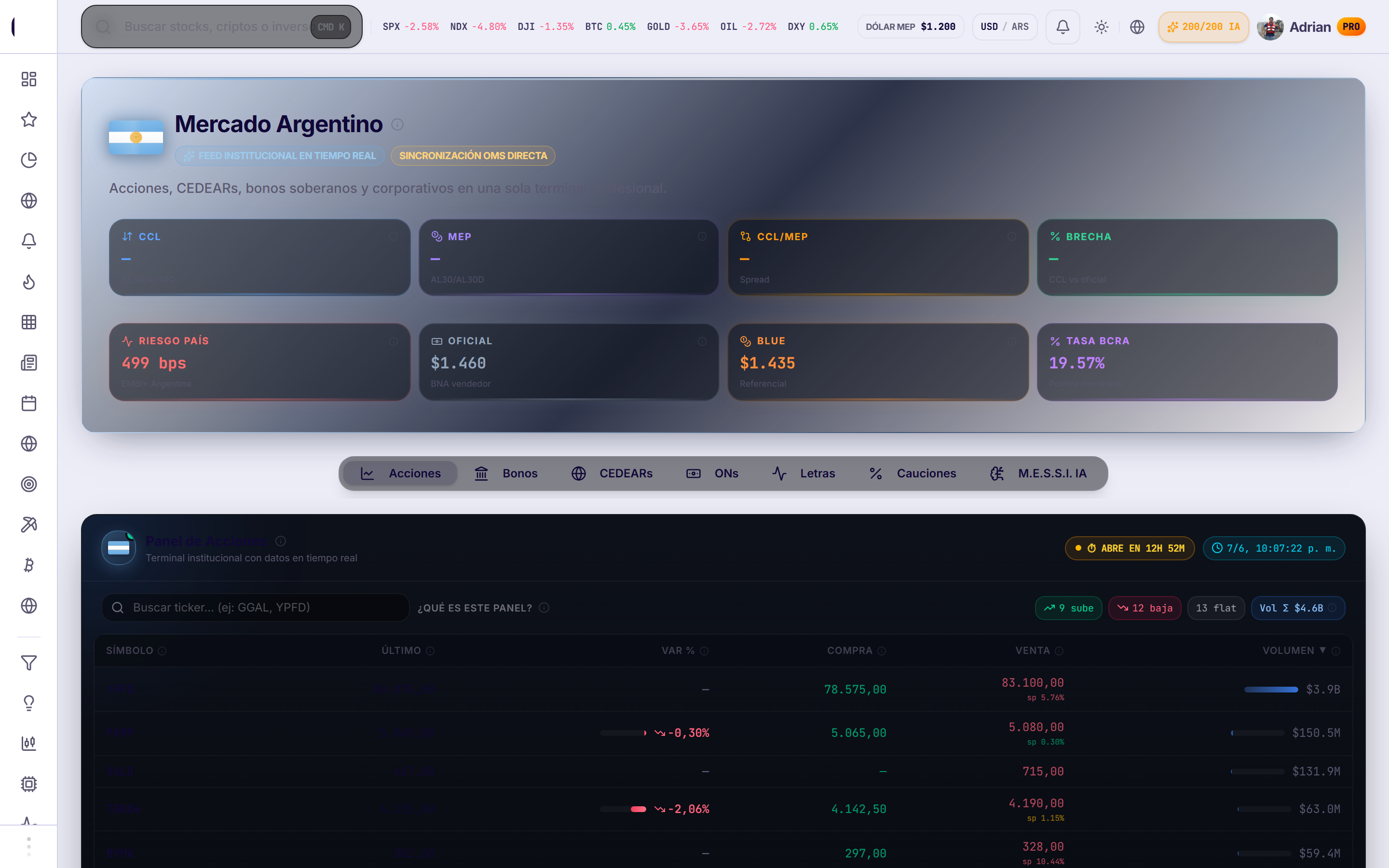Click the logo at top-left corner

(x=14, y=27)
